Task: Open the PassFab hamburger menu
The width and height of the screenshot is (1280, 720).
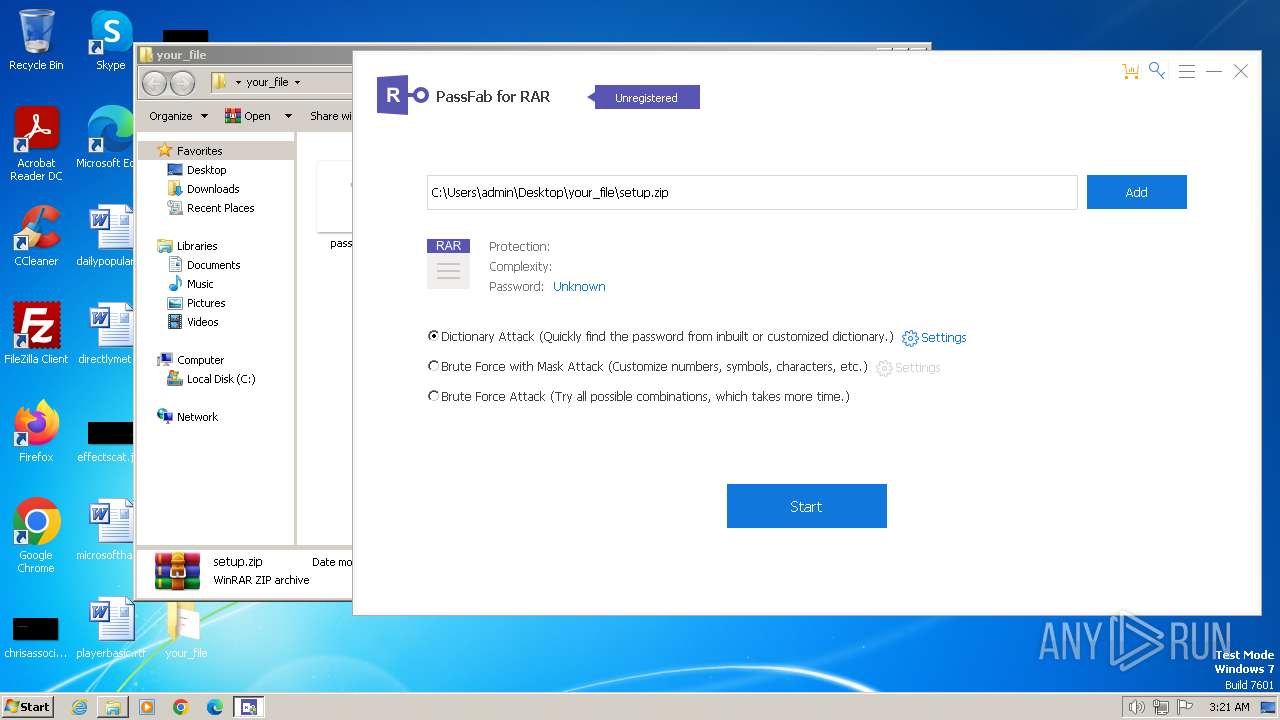Action: 1186,71
